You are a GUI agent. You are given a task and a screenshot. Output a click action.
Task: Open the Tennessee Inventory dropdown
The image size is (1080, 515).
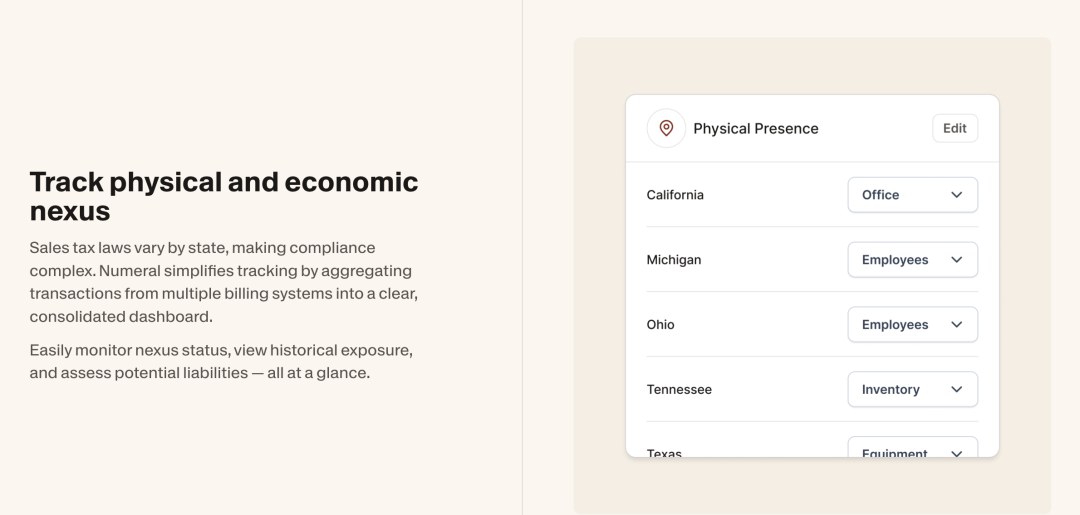[x=913, y=389]
